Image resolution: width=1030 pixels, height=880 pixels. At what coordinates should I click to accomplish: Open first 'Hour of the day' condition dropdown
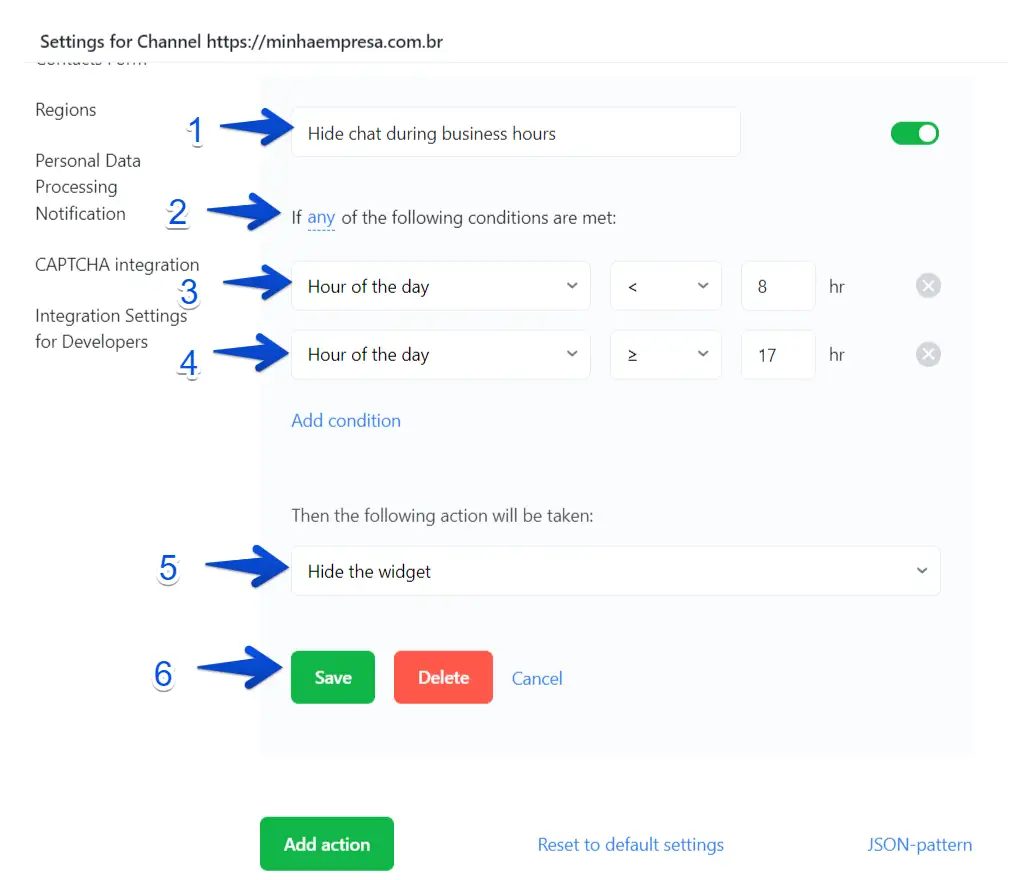pos(440,287)
